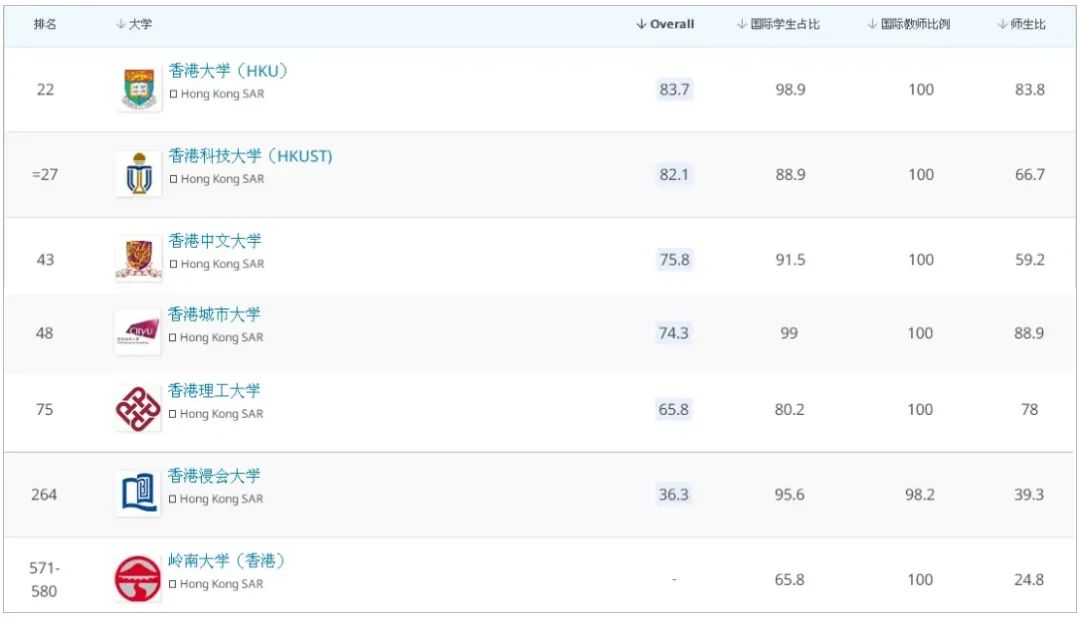Click the international student value 98.9

[790, 90]
